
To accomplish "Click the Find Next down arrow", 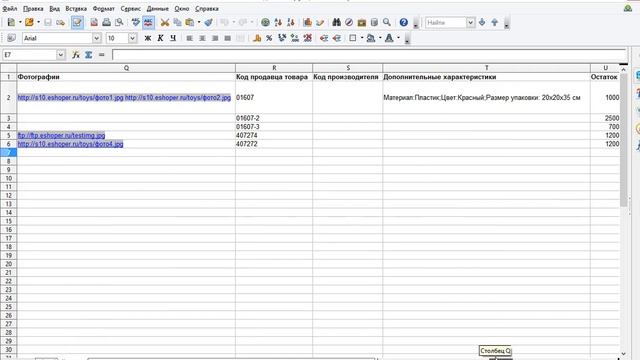I will (x=482, y=22).
